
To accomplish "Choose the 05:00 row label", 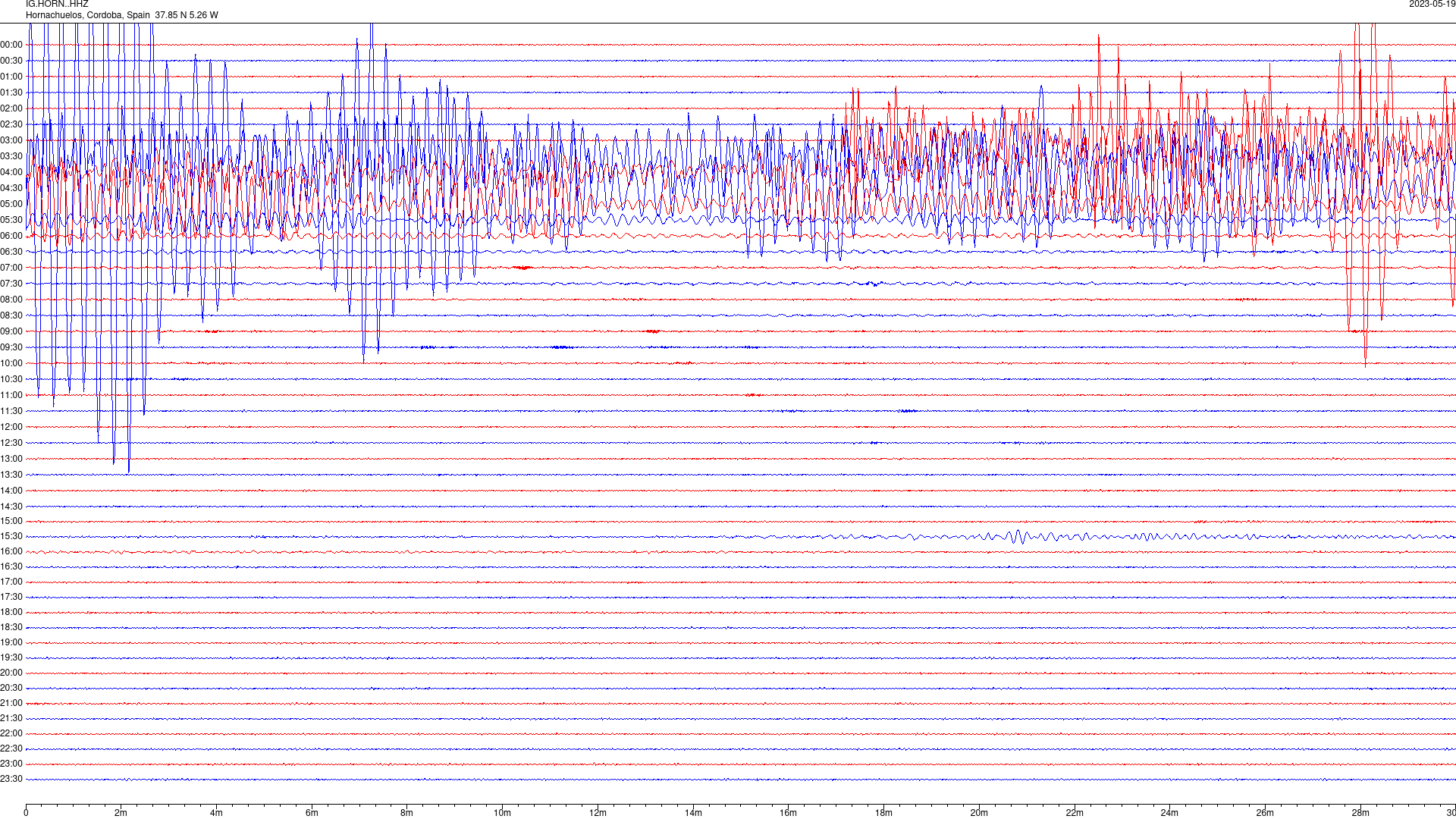I will [x=11, y=204].
